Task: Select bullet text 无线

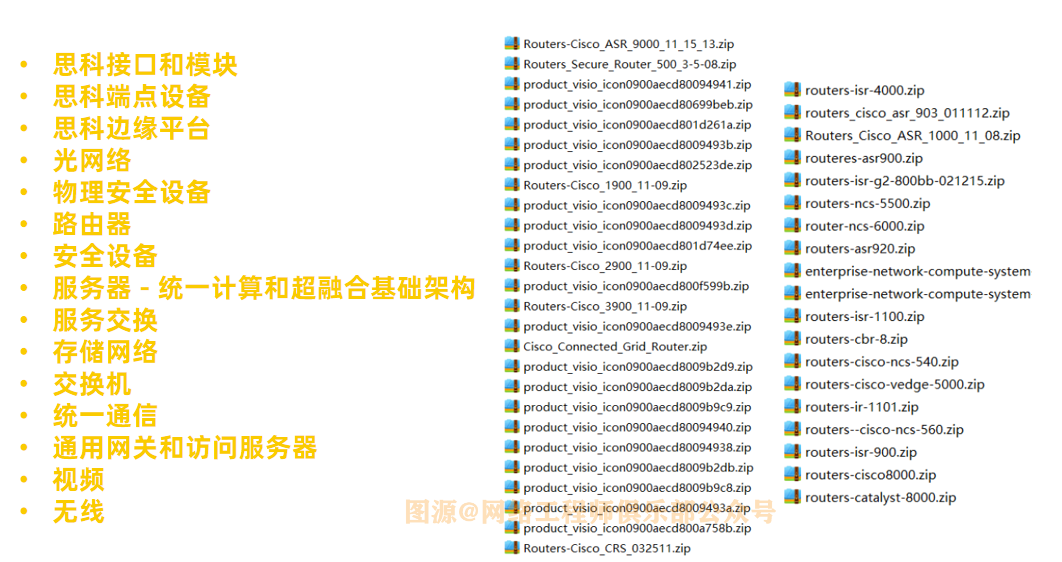Action: pos(79,512)
